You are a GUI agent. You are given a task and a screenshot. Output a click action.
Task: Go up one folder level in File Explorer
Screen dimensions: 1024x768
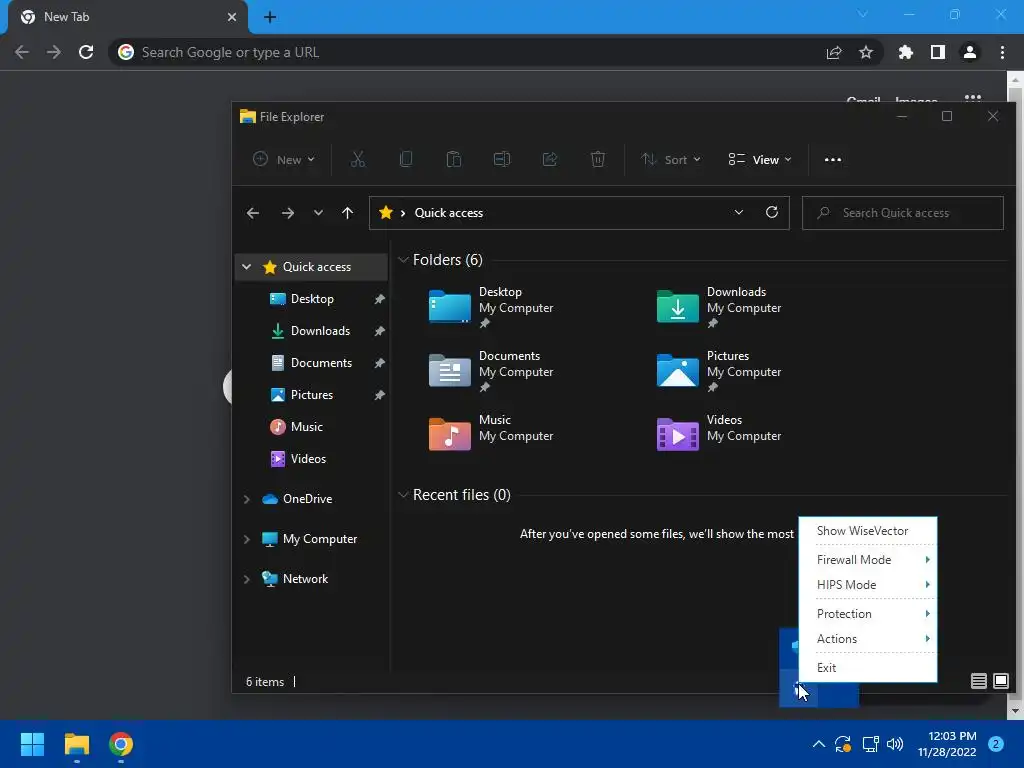pyautogui.click(x=347, y=213)
